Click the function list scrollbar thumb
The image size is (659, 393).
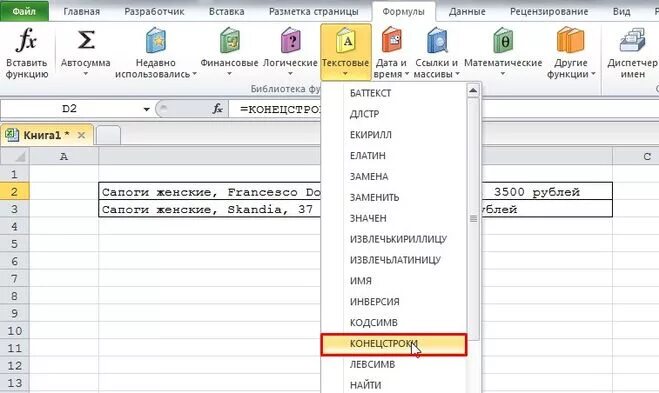pos(473,219)
